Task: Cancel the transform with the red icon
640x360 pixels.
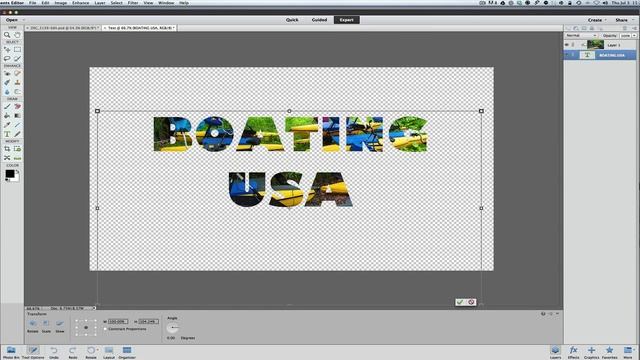Action: pos(471,302)
